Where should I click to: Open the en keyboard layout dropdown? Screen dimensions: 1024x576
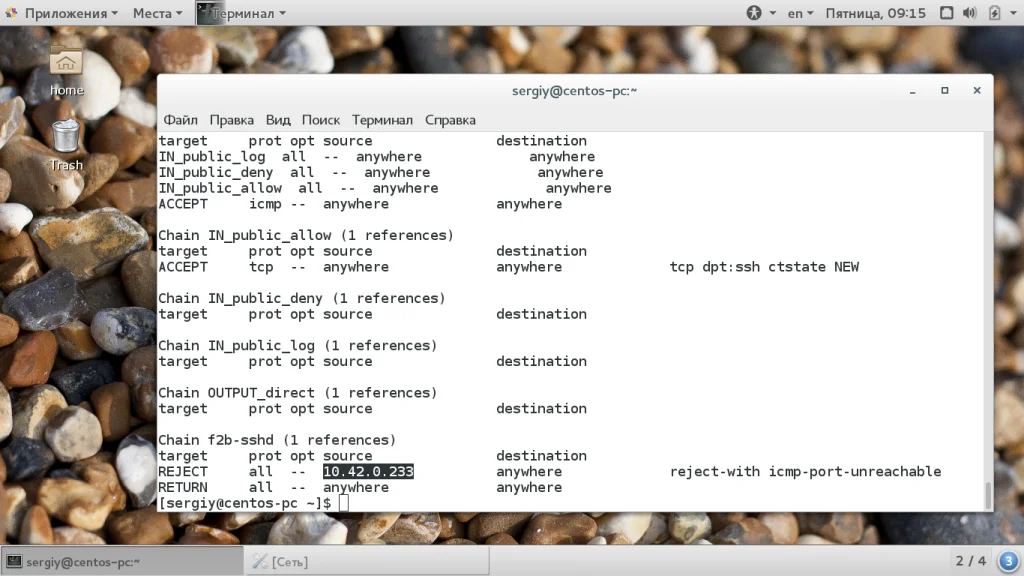(x=801, y=13)
